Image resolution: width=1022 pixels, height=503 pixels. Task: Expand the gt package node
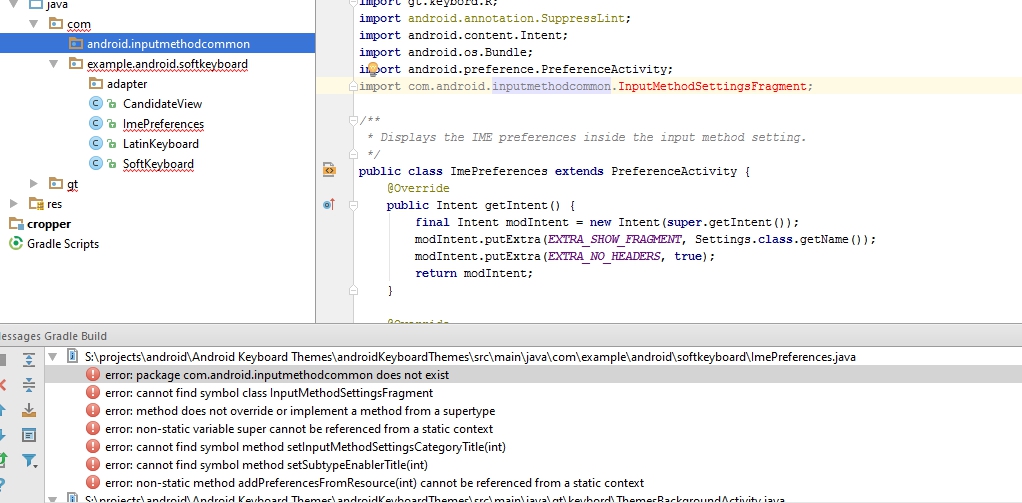point(35,183)
